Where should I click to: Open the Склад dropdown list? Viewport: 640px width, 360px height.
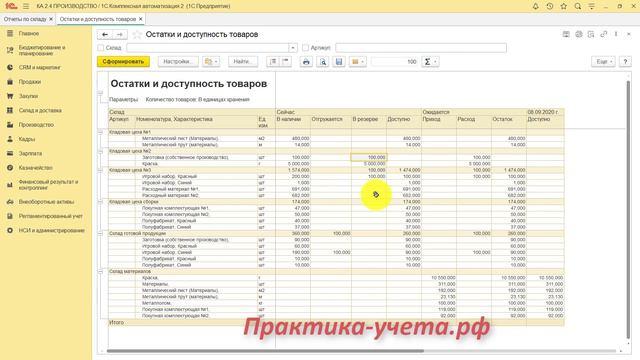[x=293, y=48]
